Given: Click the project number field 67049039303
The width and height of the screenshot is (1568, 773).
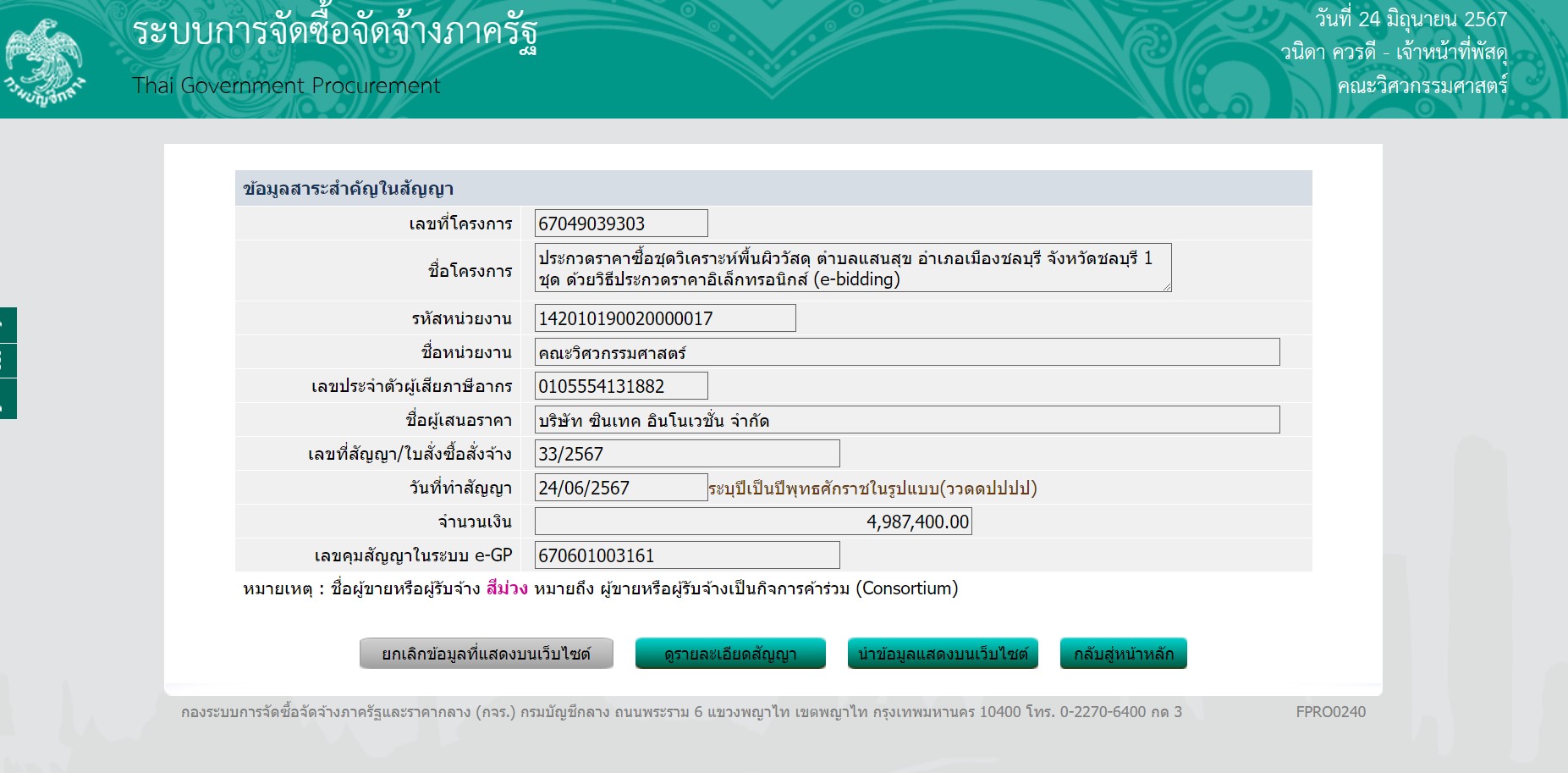Looking at the screenshot, I should [620, 224].
